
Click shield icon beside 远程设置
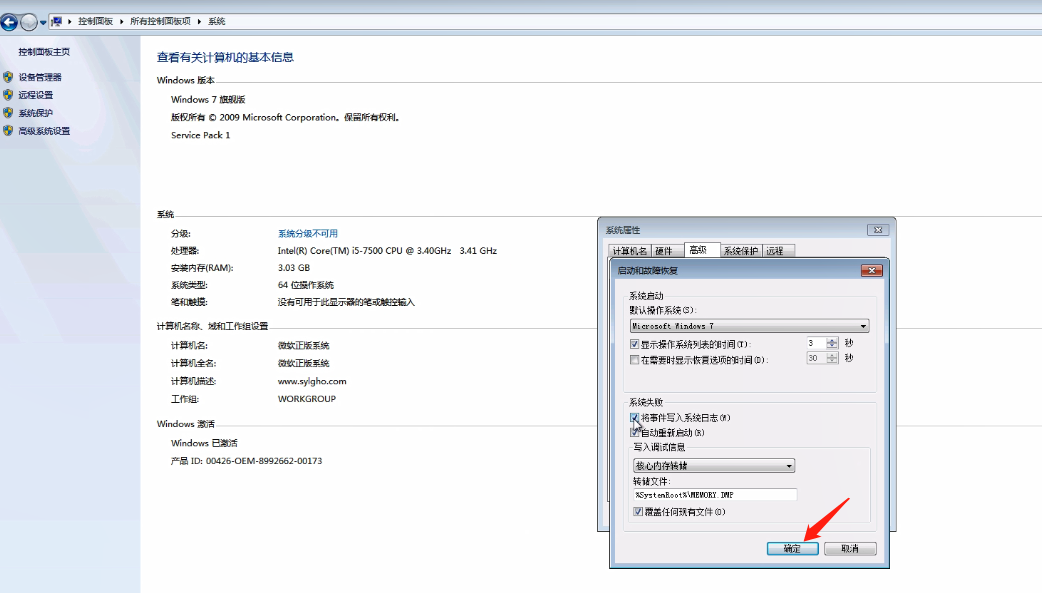coord(8,95)
